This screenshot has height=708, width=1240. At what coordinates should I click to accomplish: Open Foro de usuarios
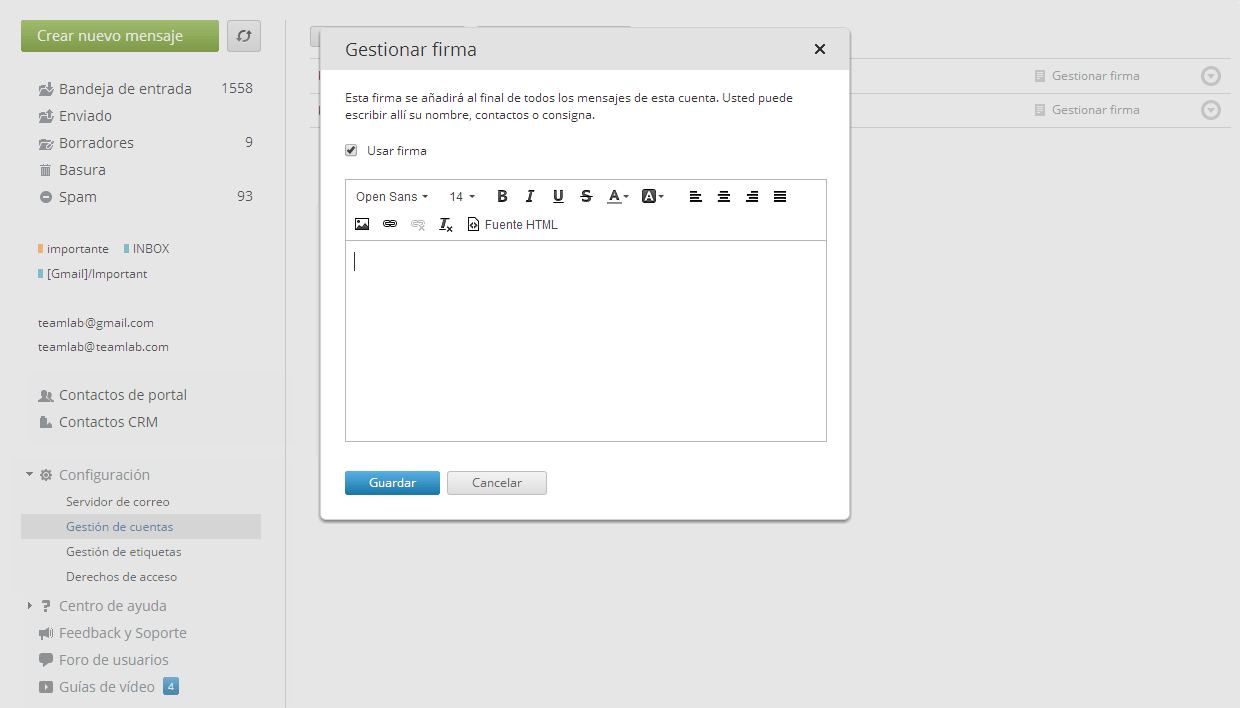point(113,659)
